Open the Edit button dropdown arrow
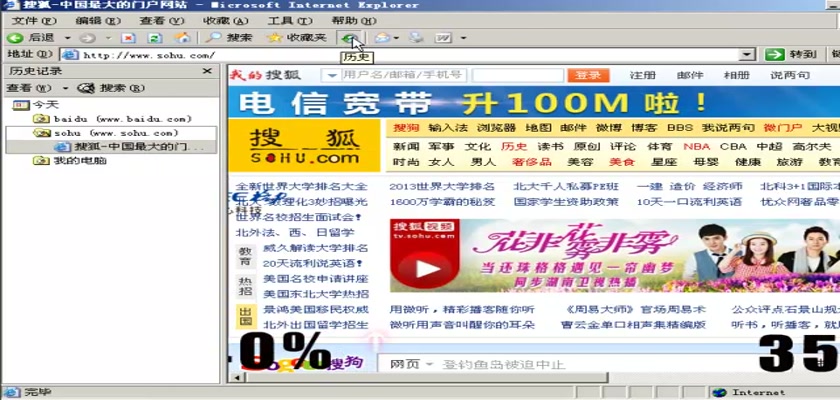The width and height of the screenshot is (840, 400). (463, 38)
